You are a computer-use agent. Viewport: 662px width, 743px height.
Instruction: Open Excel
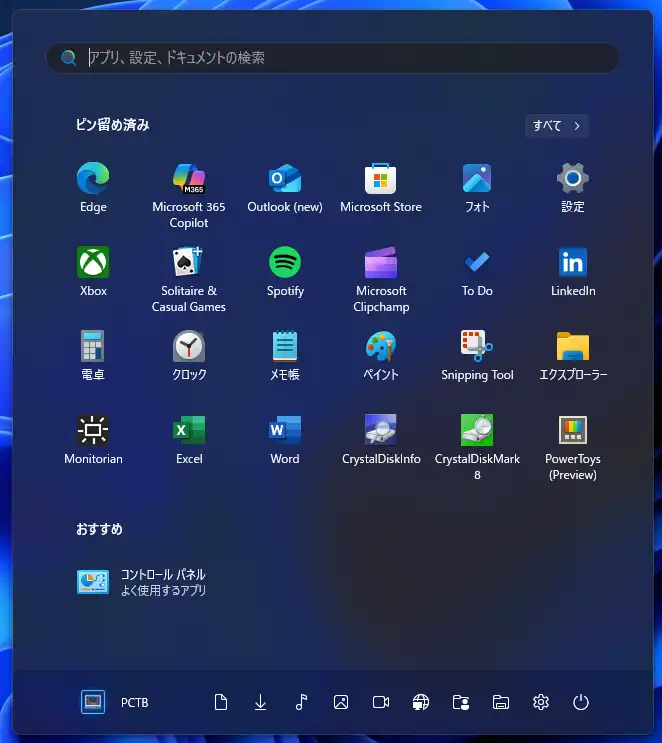click(x=189, y=439)
